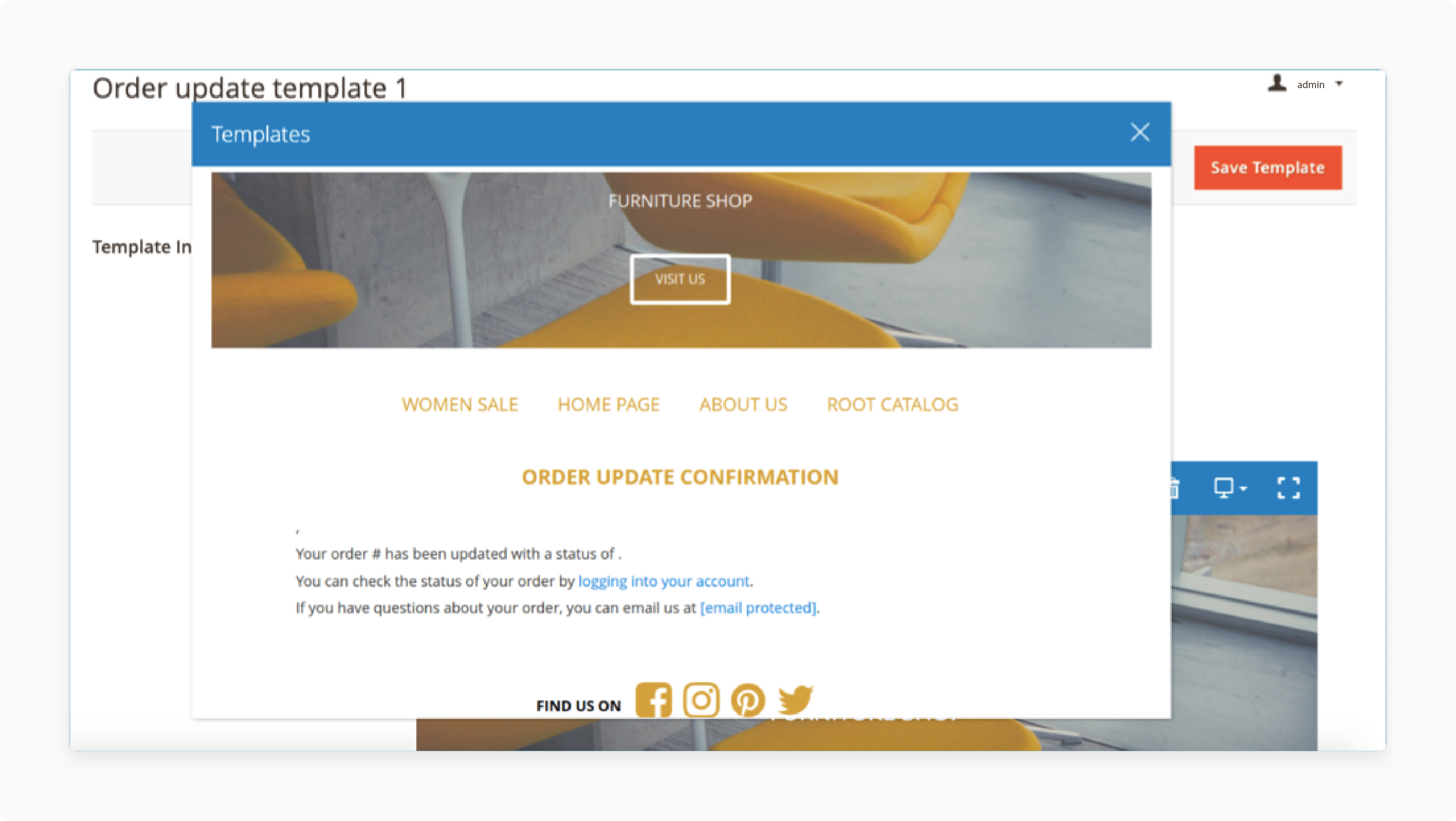Select WOMEN SALE navigation menu item
1456x821 pixels.
460,404
